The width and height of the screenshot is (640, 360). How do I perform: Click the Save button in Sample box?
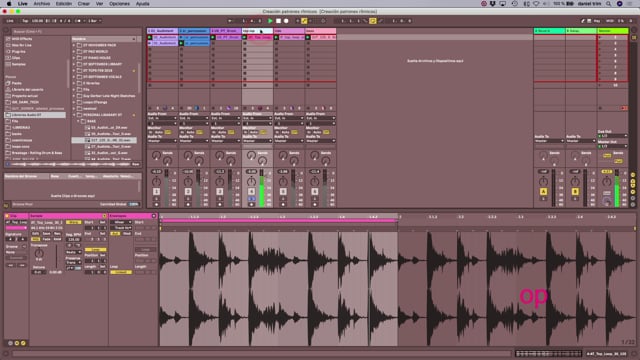click(x=47, y=234)
